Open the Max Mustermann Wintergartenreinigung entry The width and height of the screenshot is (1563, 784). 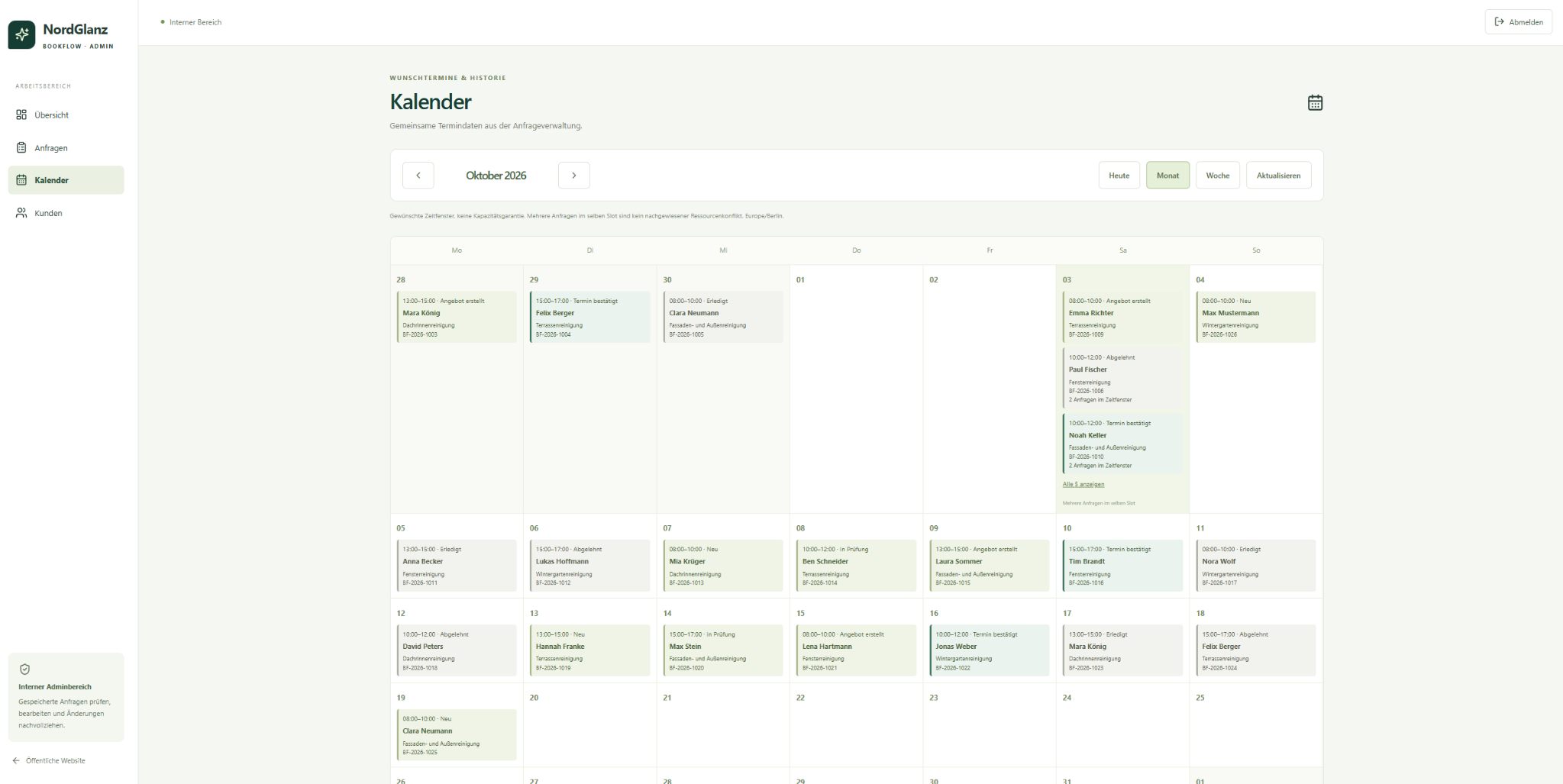1256,317
